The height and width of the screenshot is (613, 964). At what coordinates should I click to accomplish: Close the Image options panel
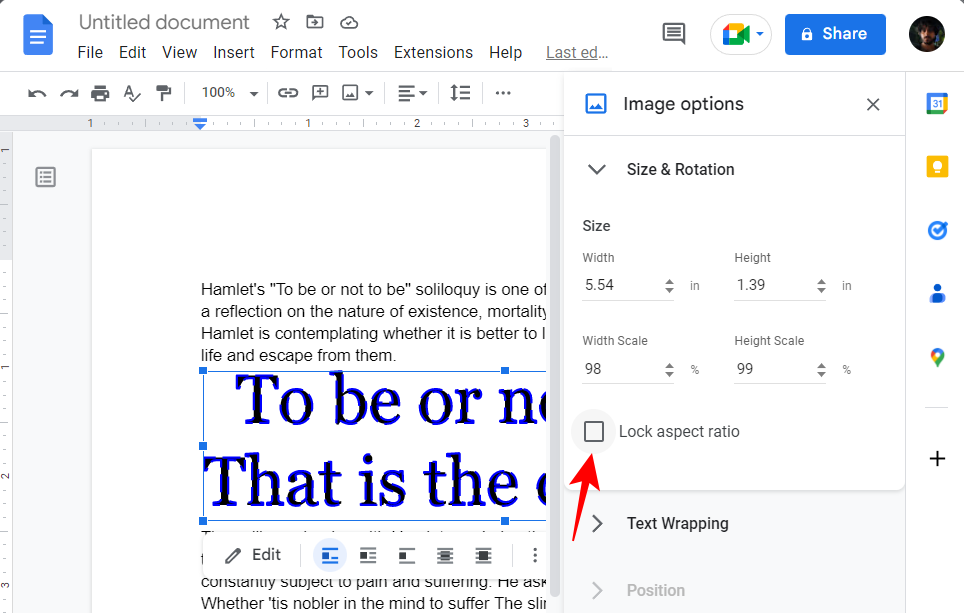[x=873, y=104]
